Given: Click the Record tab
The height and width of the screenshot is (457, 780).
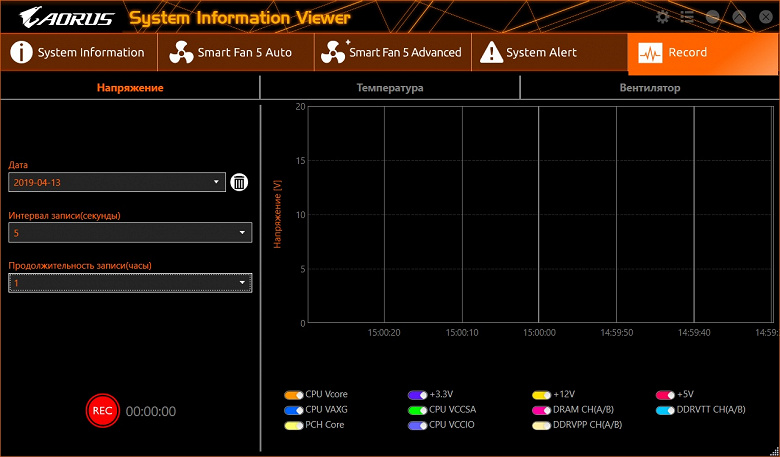Looking at the screenshot, I should [686, 53].
